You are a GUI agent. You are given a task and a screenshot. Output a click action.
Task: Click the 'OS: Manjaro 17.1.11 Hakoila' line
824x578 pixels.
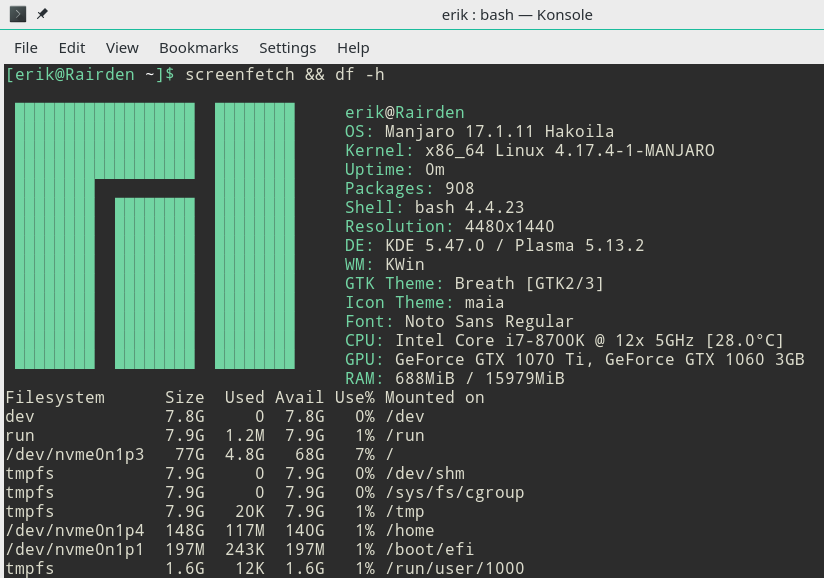[x=479, y=131]
